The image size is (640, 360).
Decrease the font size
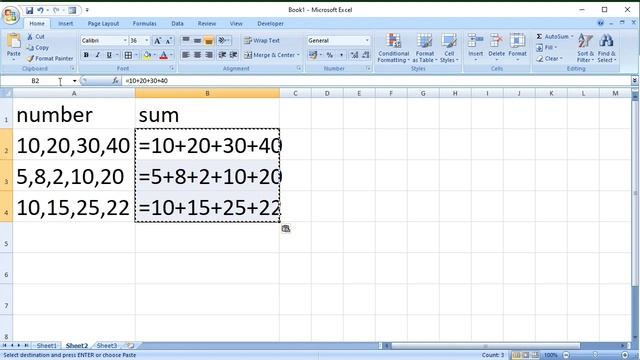pos(168,40)
